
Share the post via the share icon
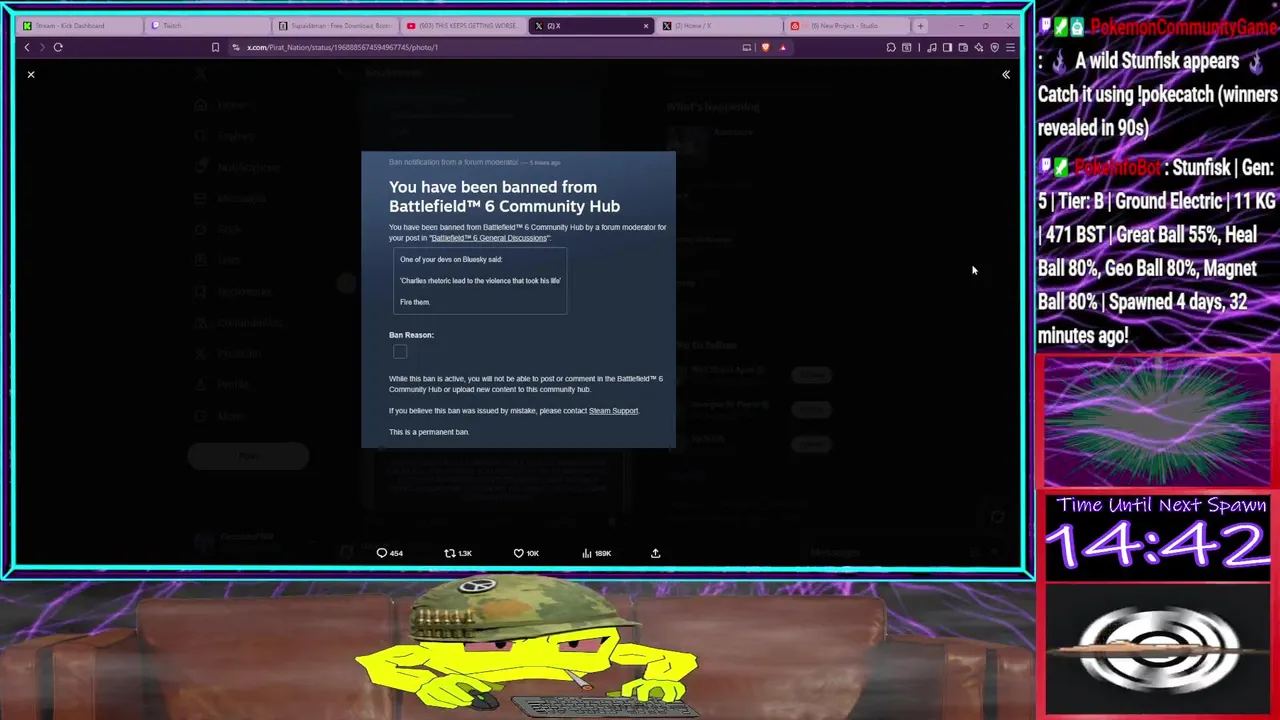tap(655, 553)
